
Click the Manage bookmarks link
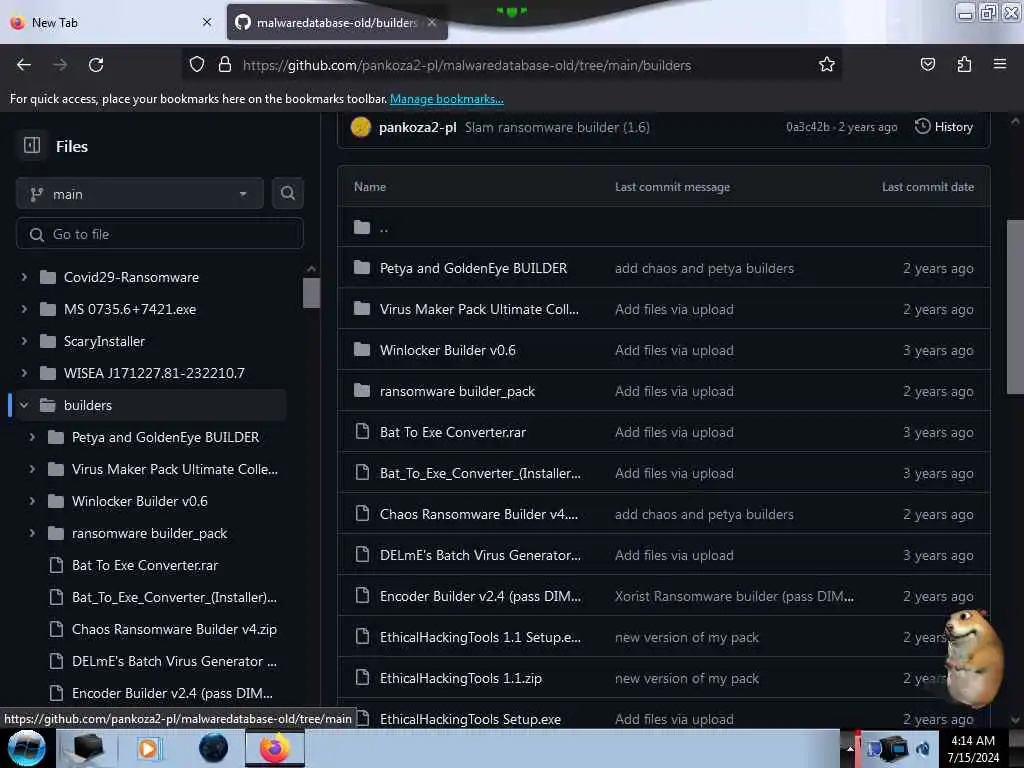(447, 99)
